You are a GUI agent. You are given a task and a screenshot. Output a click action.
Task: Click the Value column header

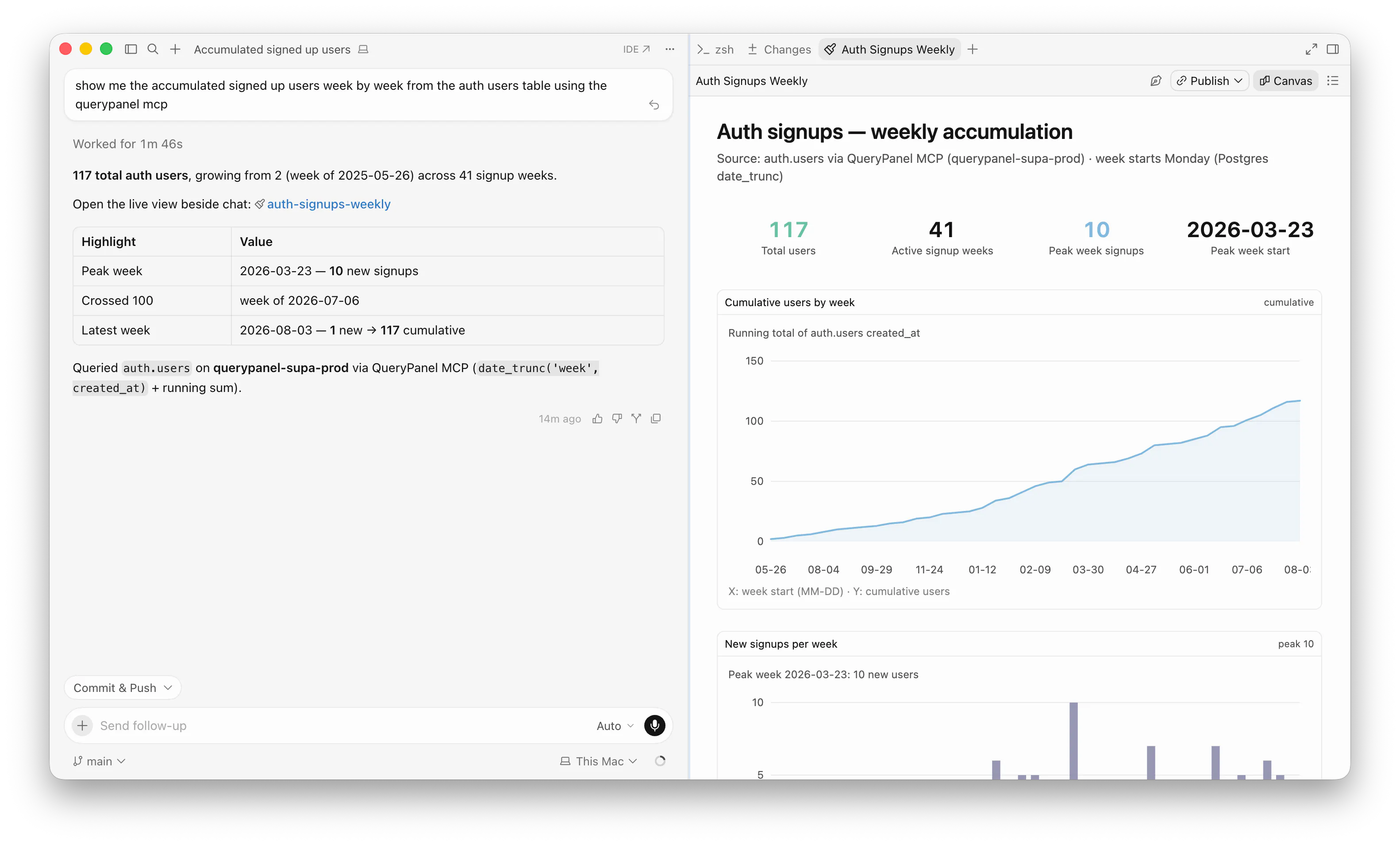pyautogui.click(x=256, y=242)
